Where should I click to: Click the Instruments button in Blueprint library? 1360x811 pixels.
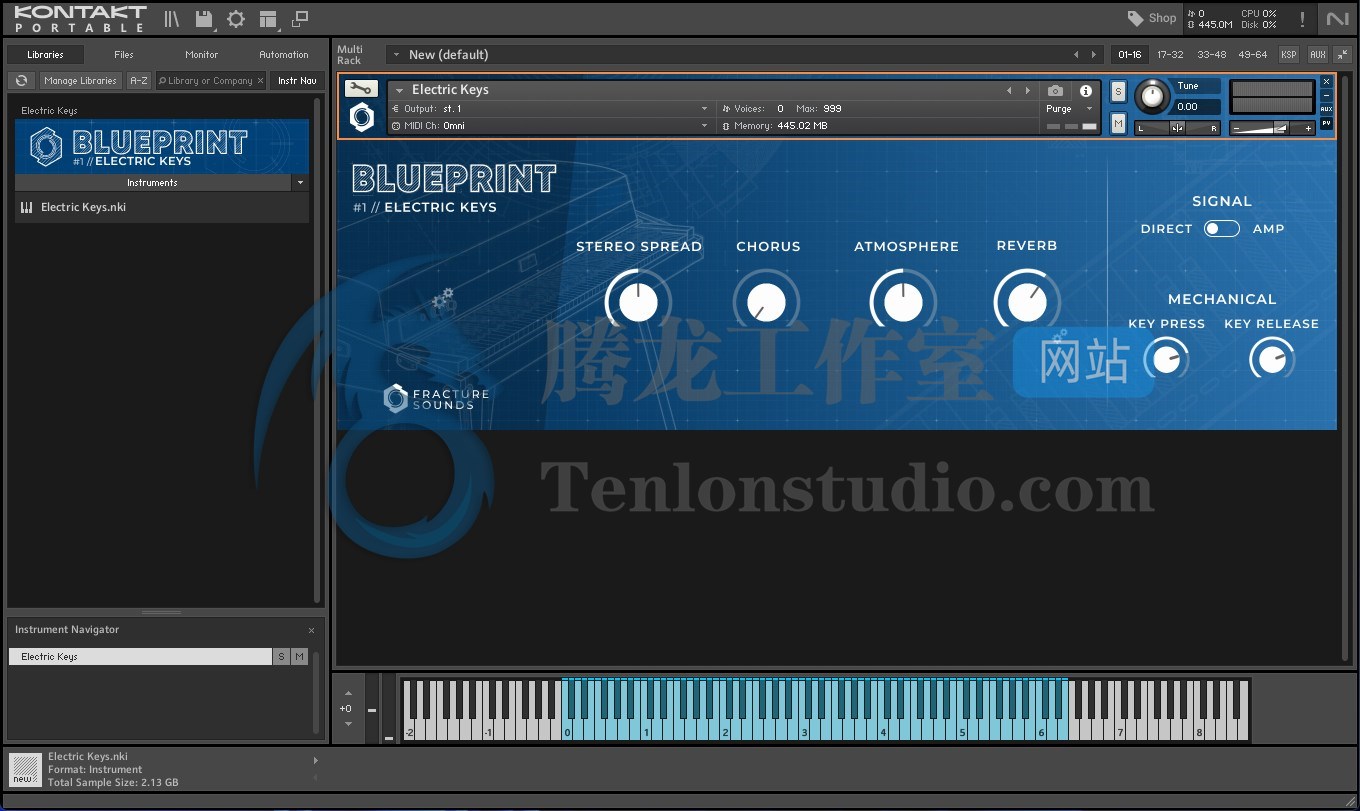(x=152, y=183)
